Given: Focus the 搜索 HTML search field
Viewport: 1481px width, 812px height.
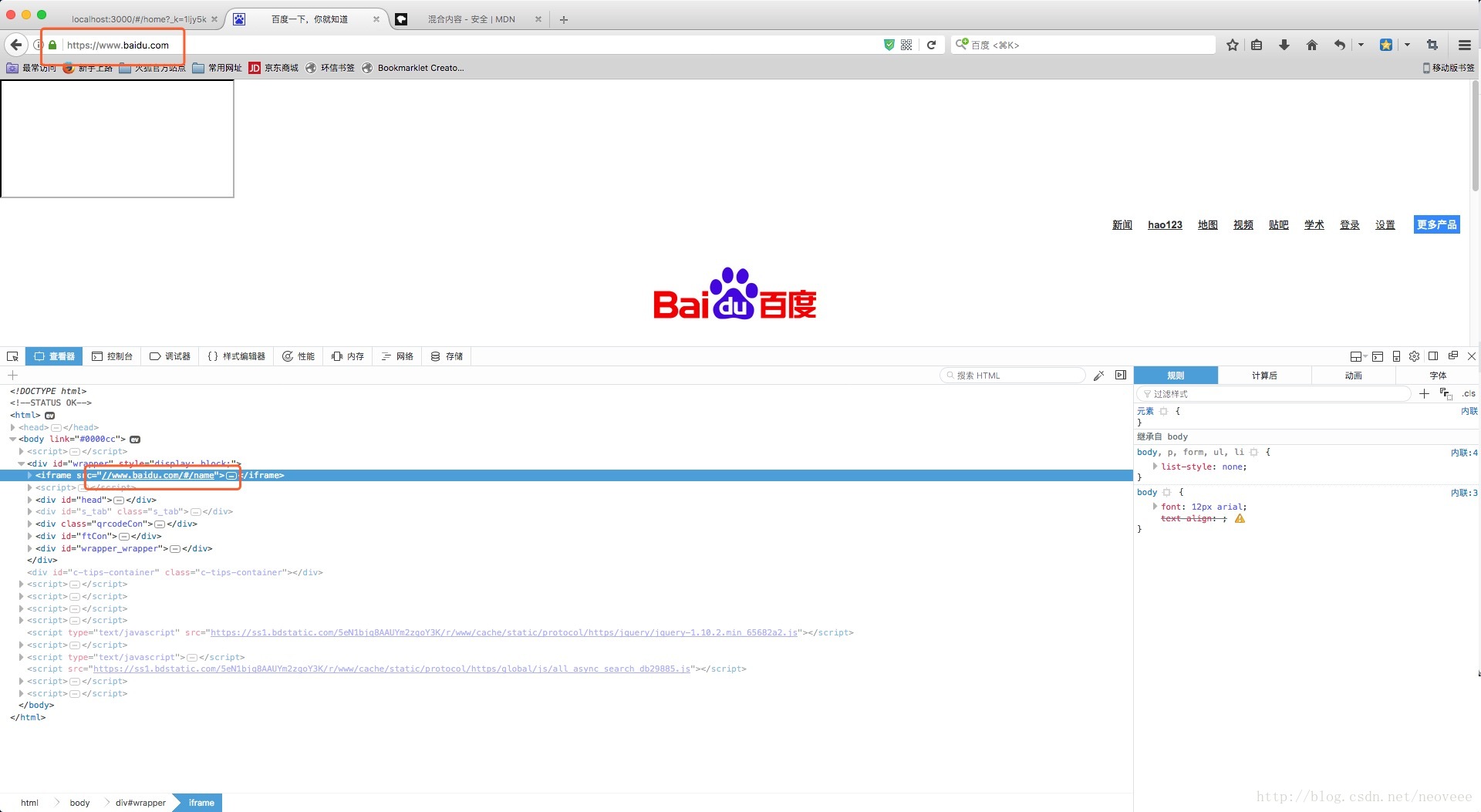Looking at the screenshot, I should [x=1012, y=376].
